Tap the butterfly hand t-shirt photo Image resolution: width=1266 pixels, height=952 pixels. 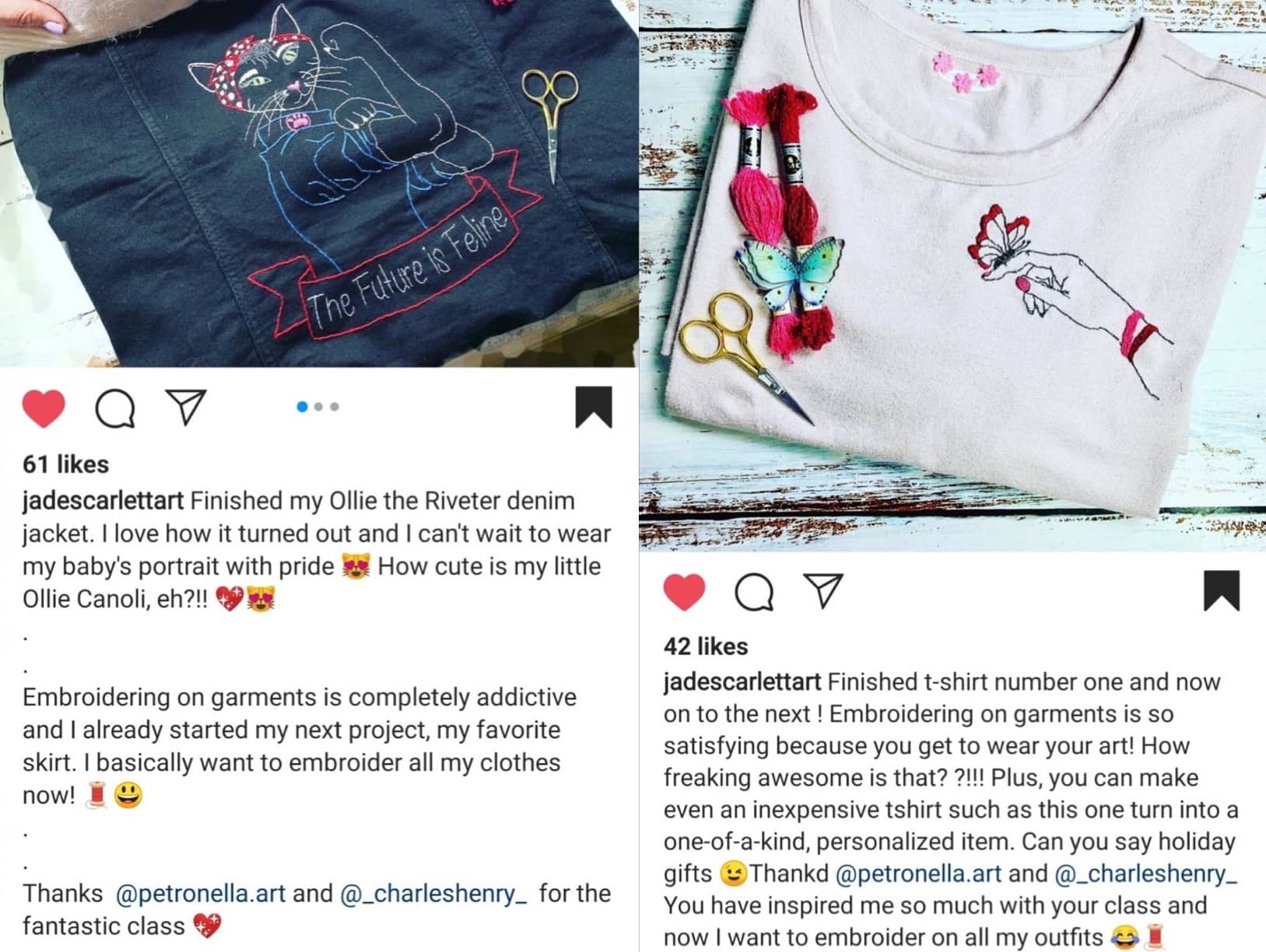952,275
